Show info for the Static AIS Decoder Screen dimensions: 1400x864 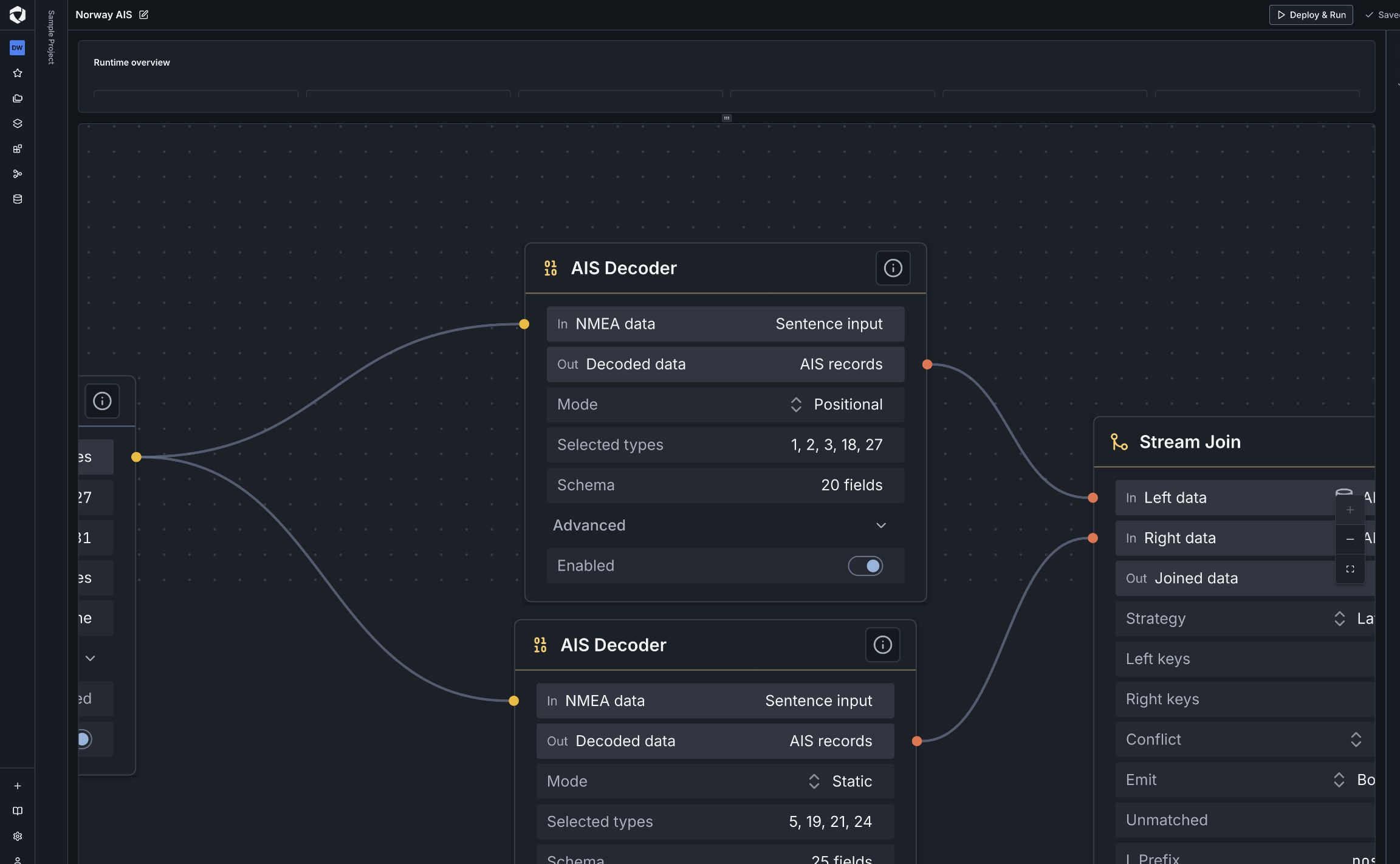(882, 645)
